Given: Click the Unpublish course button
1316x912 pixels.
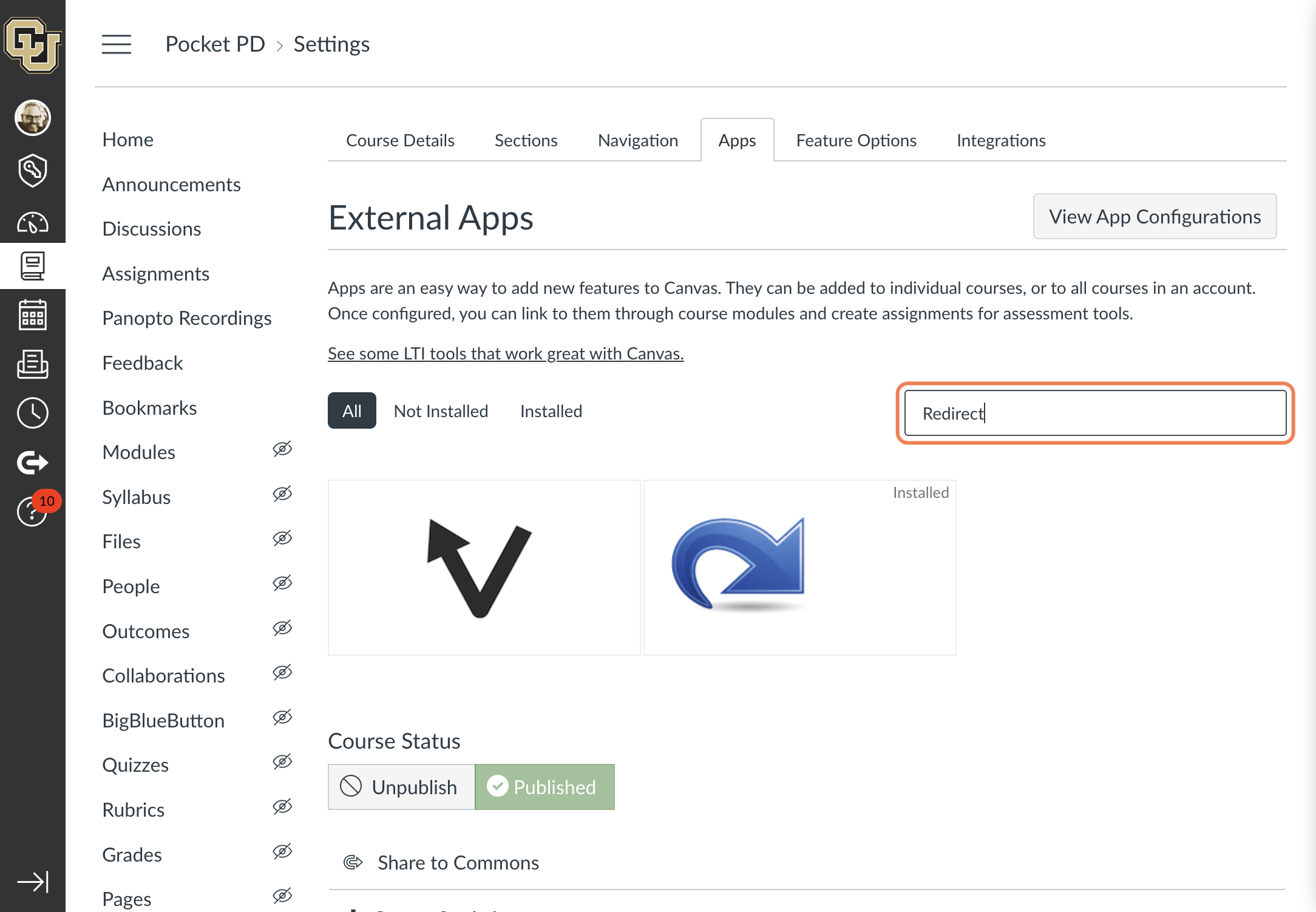Looking at the screenshot, I should [x=401, y=787].
